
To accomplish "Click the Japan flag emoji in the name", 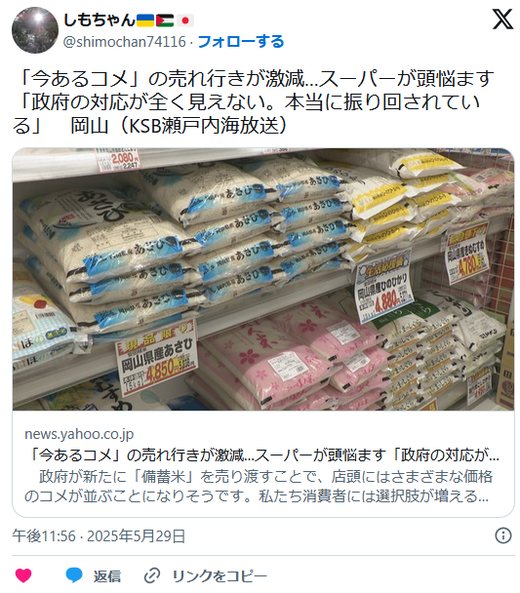I will tap(185, 20).
